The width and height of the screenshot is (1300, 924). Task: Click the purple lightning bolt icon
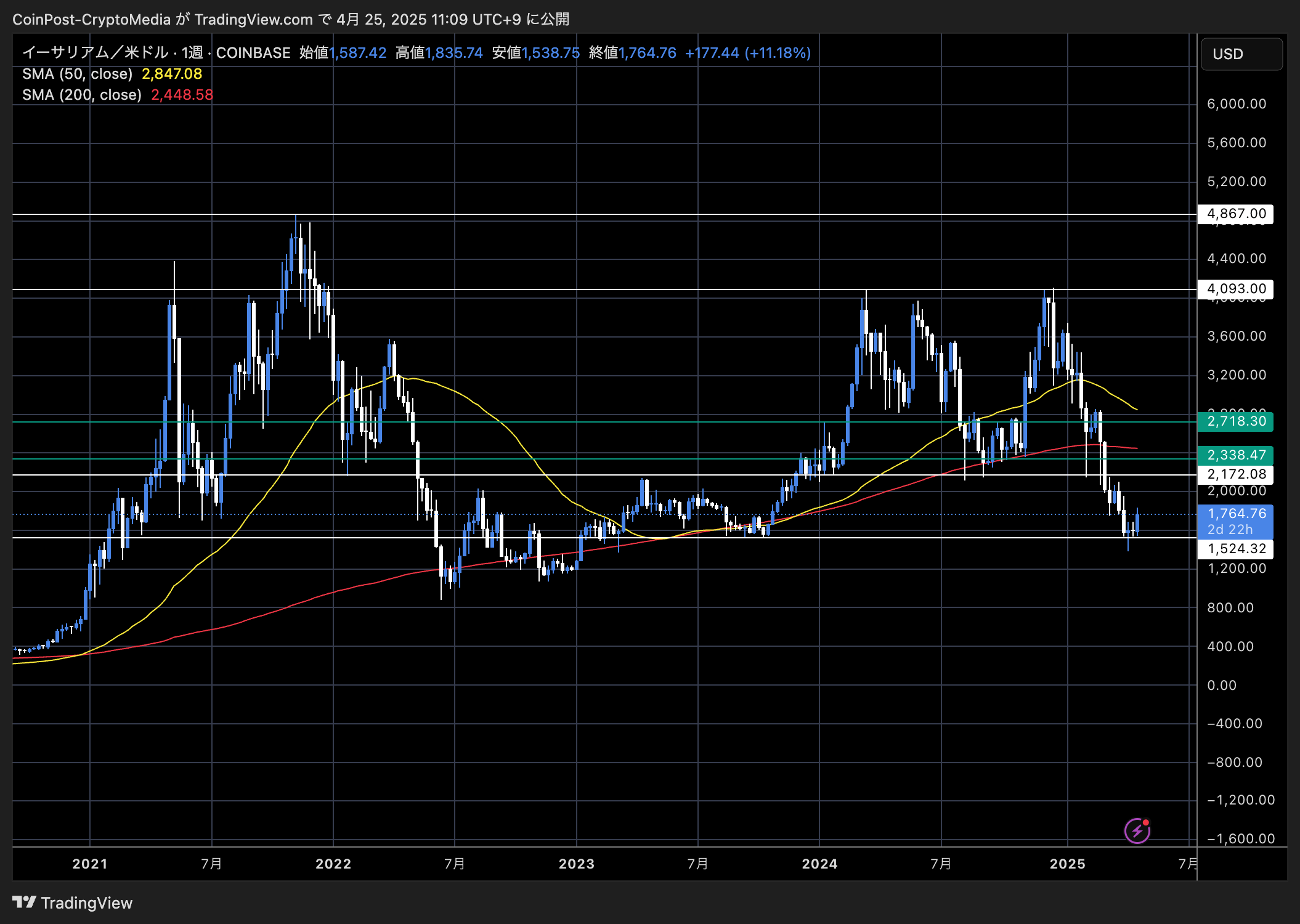click(1137, 831)
